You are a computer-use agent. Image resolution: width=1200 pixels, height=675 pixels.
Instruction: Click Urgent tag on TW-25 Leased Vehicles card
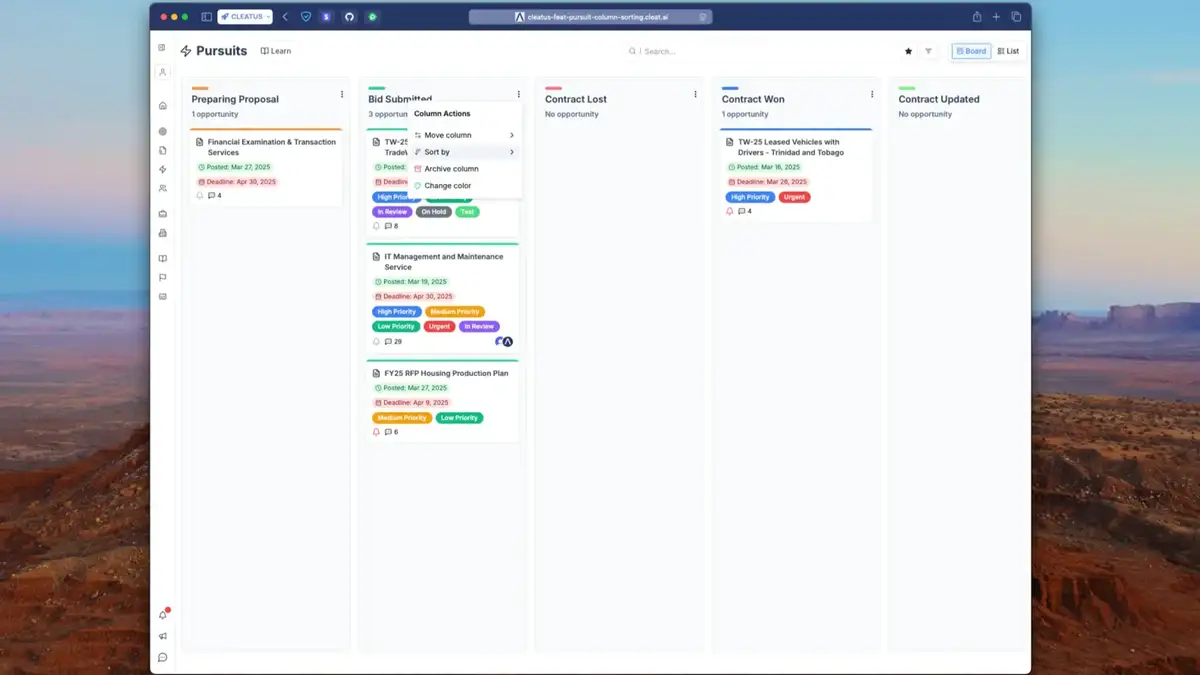click(796, 197)
